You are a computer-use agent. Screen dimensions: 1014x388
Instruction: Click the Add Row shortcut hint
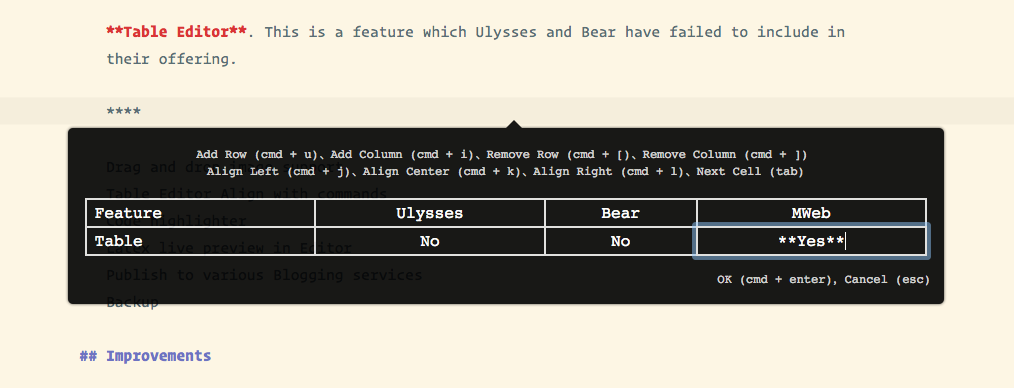click(x=257, y=155)
